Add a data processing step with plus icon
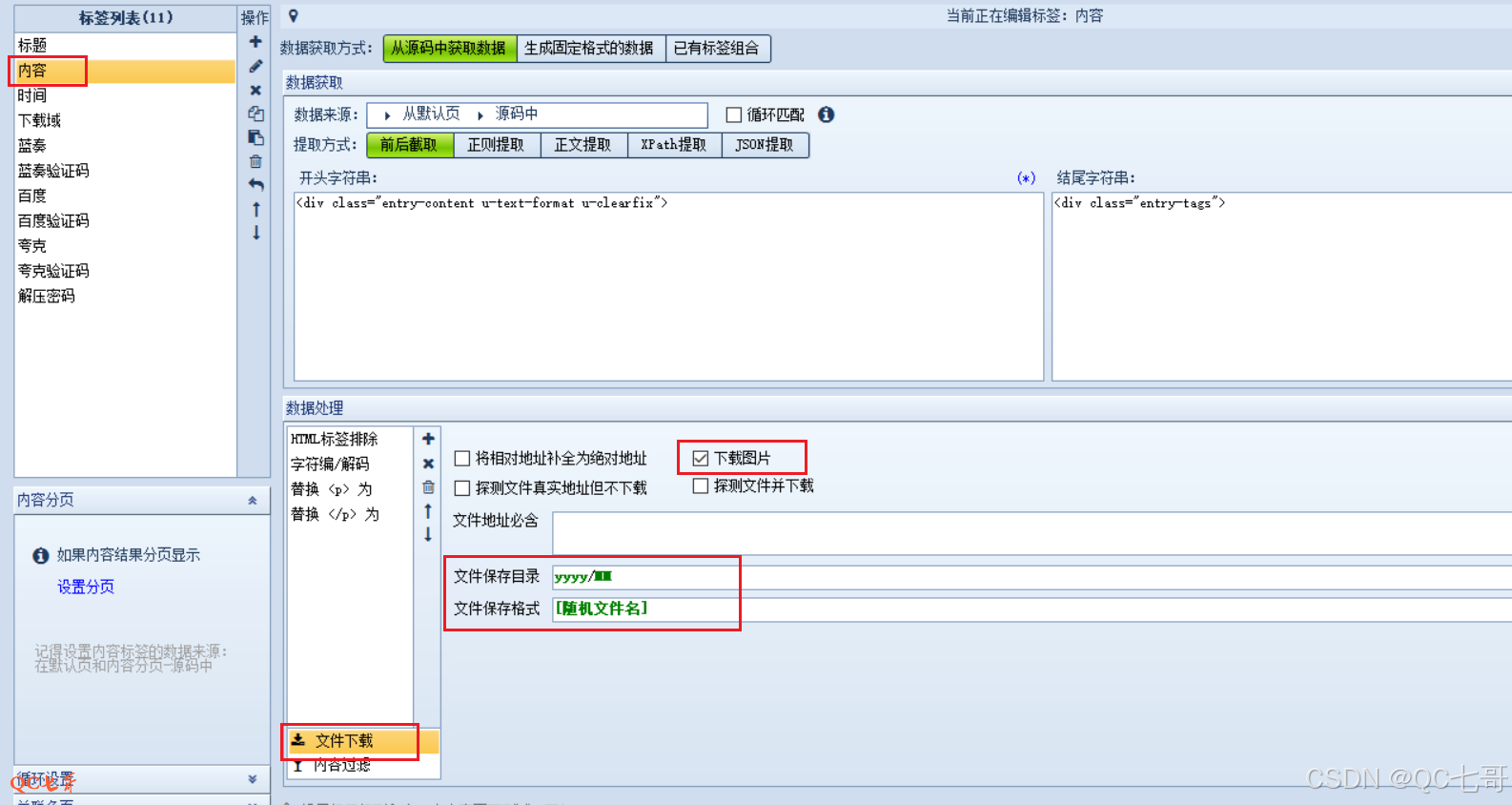Screen dimensions: 1512x805 [x=428, y=439]
